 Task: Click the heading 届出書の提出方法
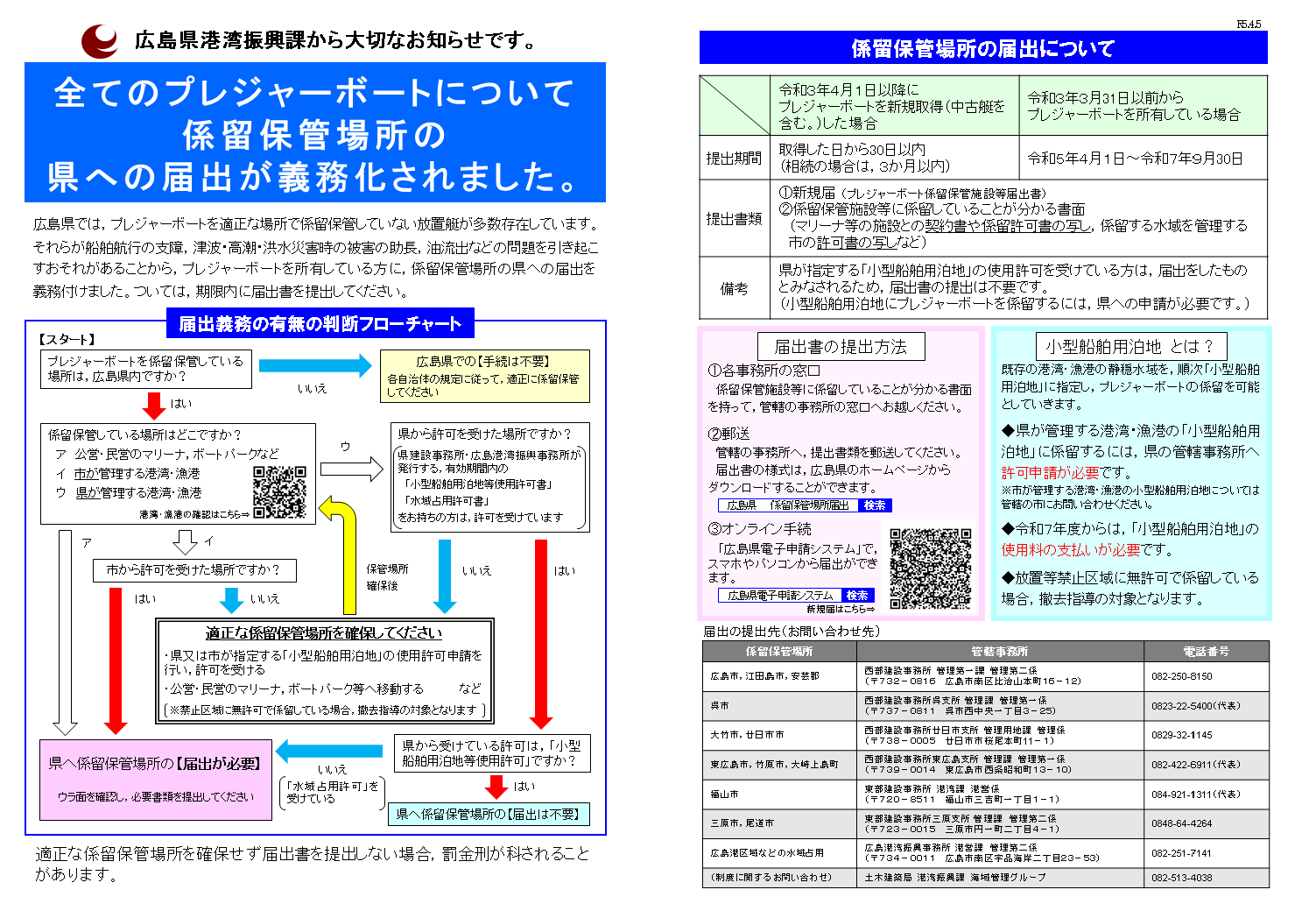[x=841, y=347]
